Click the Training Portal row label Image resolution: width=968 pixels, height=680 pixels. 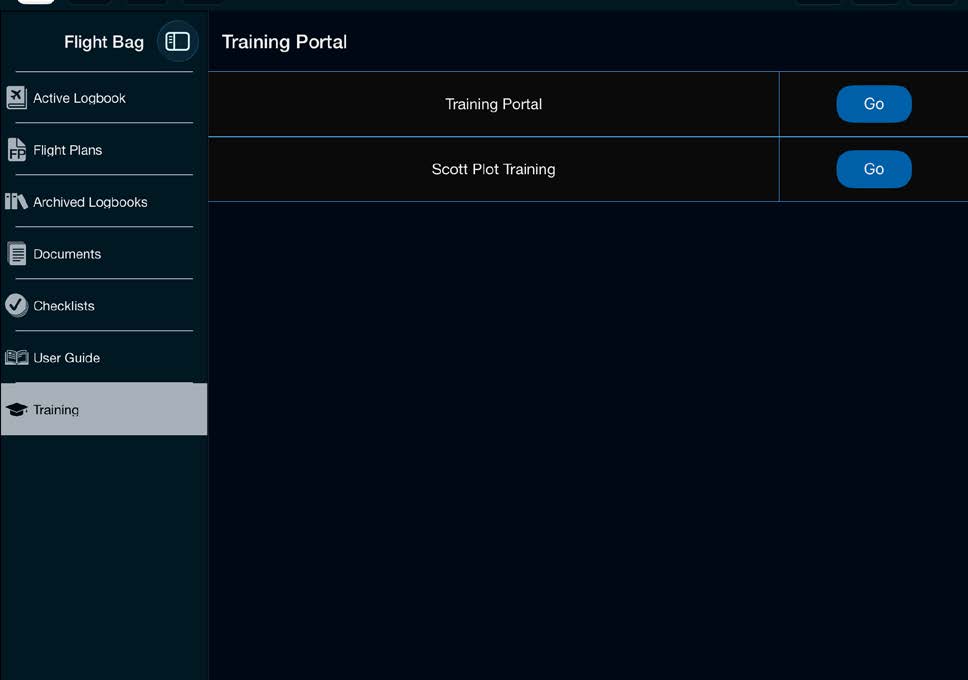tap(493, 104)
